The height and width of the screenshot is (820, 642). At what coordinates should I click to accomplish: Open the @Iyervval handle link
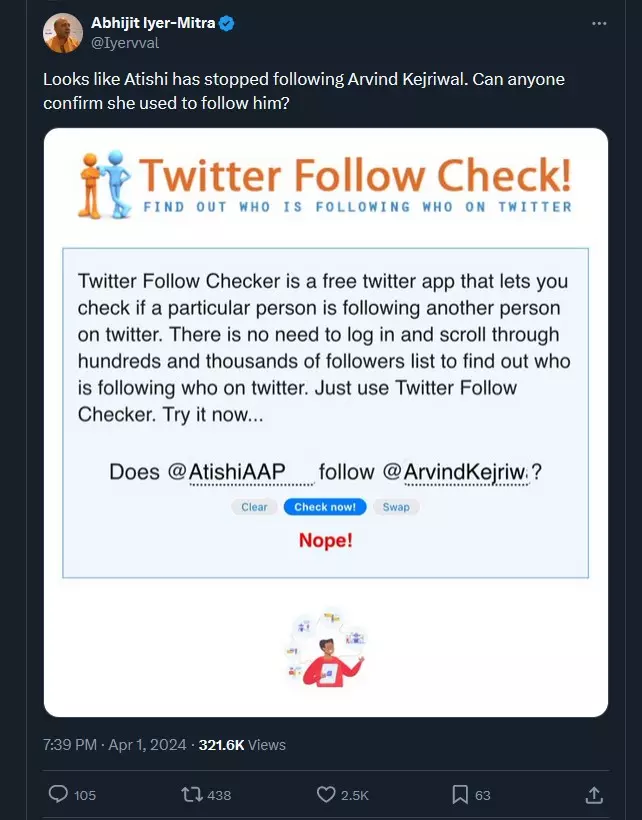point(125,43)
